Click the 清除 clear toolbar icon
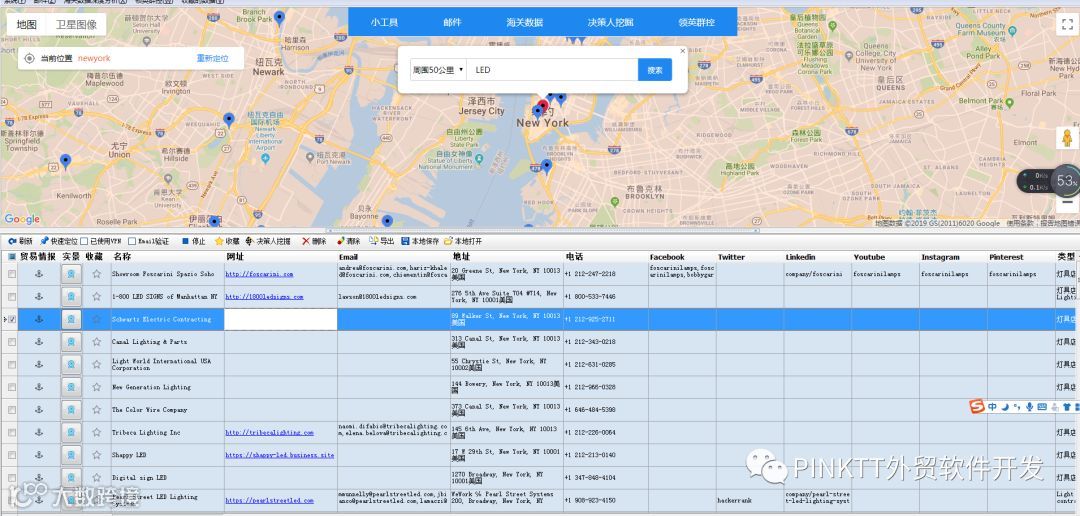Image resolution: width=1080 pixels, height=516 pixels. [340, 241]
